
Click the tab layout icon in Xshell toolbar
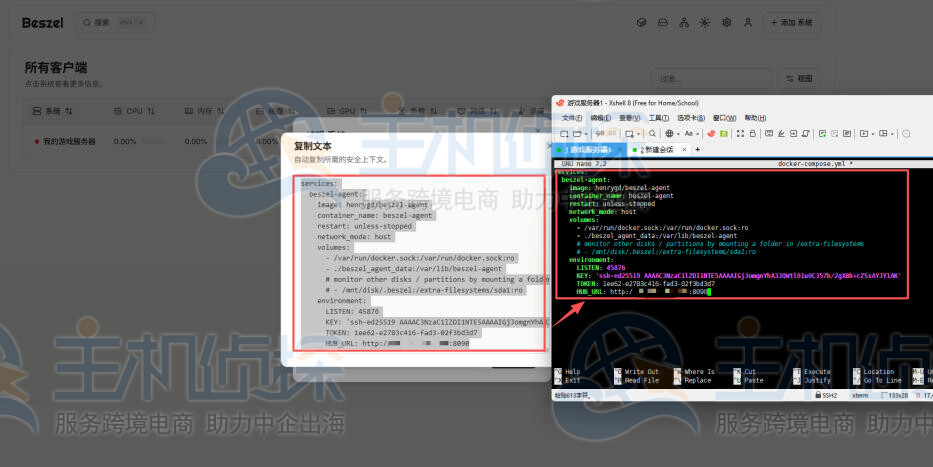coord(863,134)
